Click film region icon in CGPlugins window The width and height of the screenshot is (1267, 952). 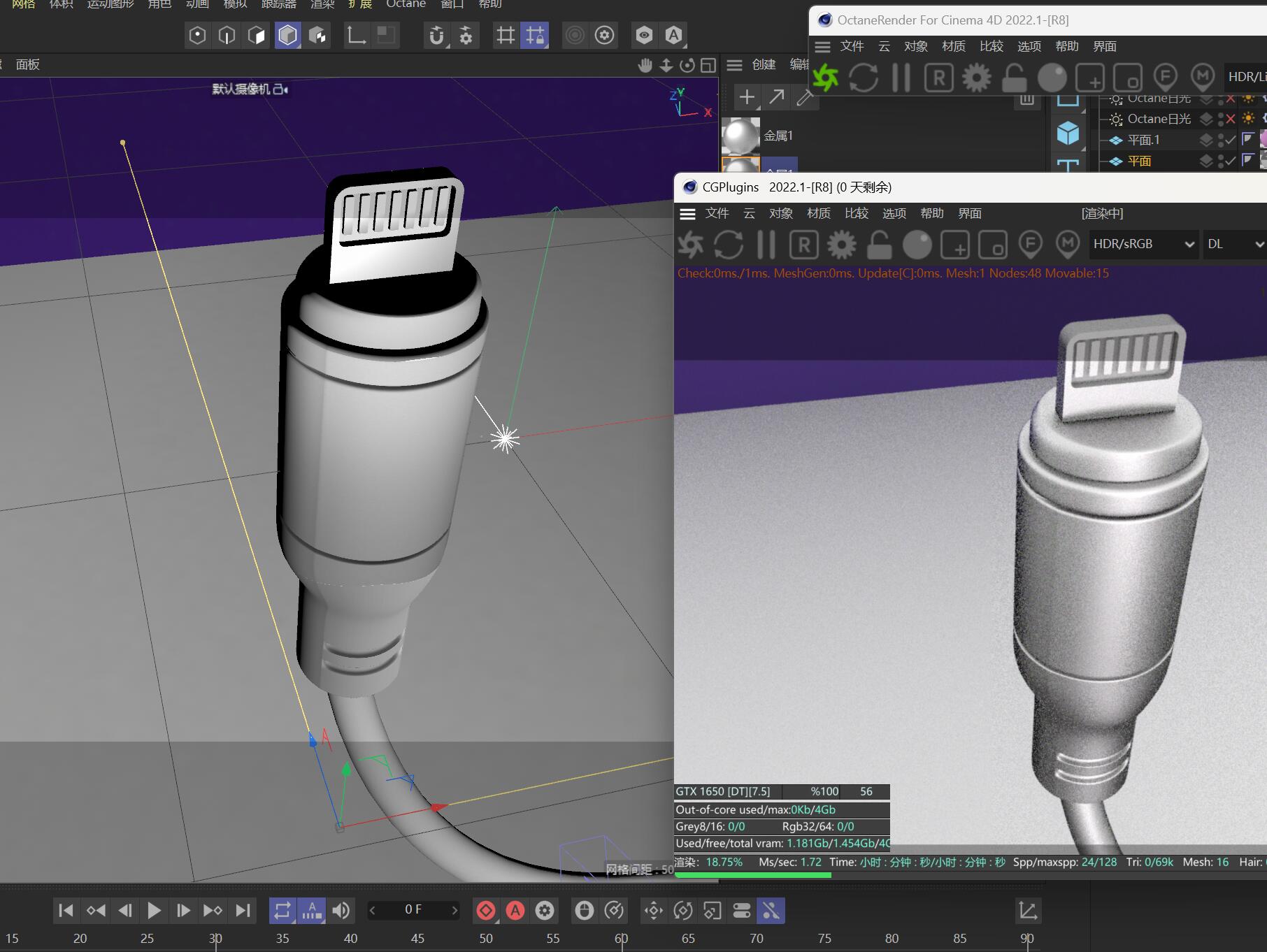click(x=992, y=245)
